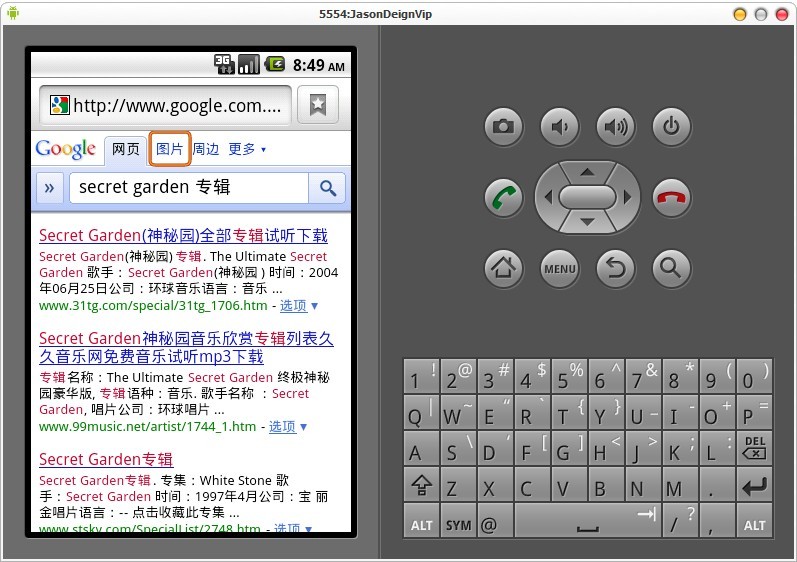
Task: Click the Google logo
Action: (66, 149)
